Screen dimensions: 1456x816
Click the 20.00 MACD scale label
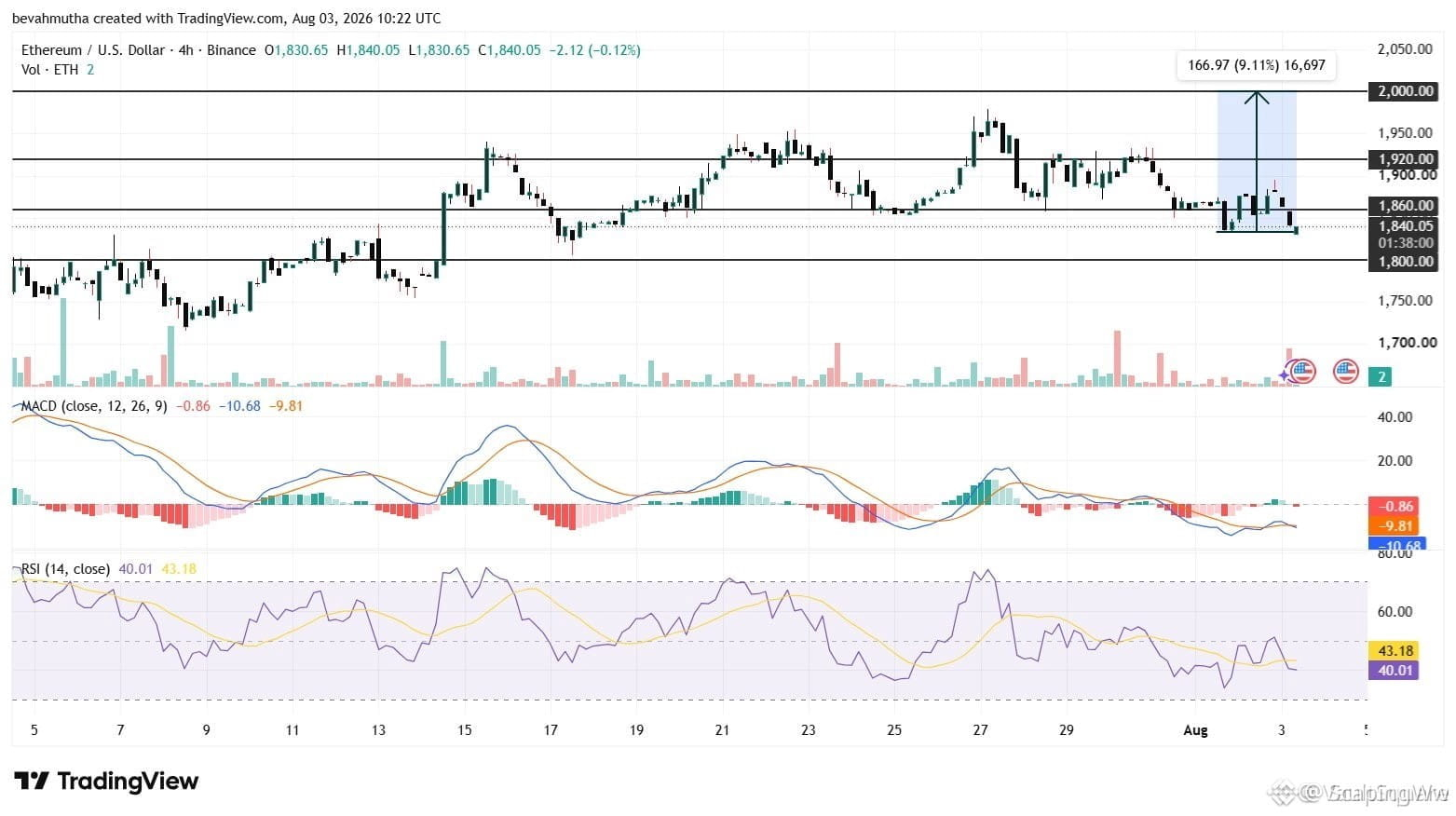1395,460
